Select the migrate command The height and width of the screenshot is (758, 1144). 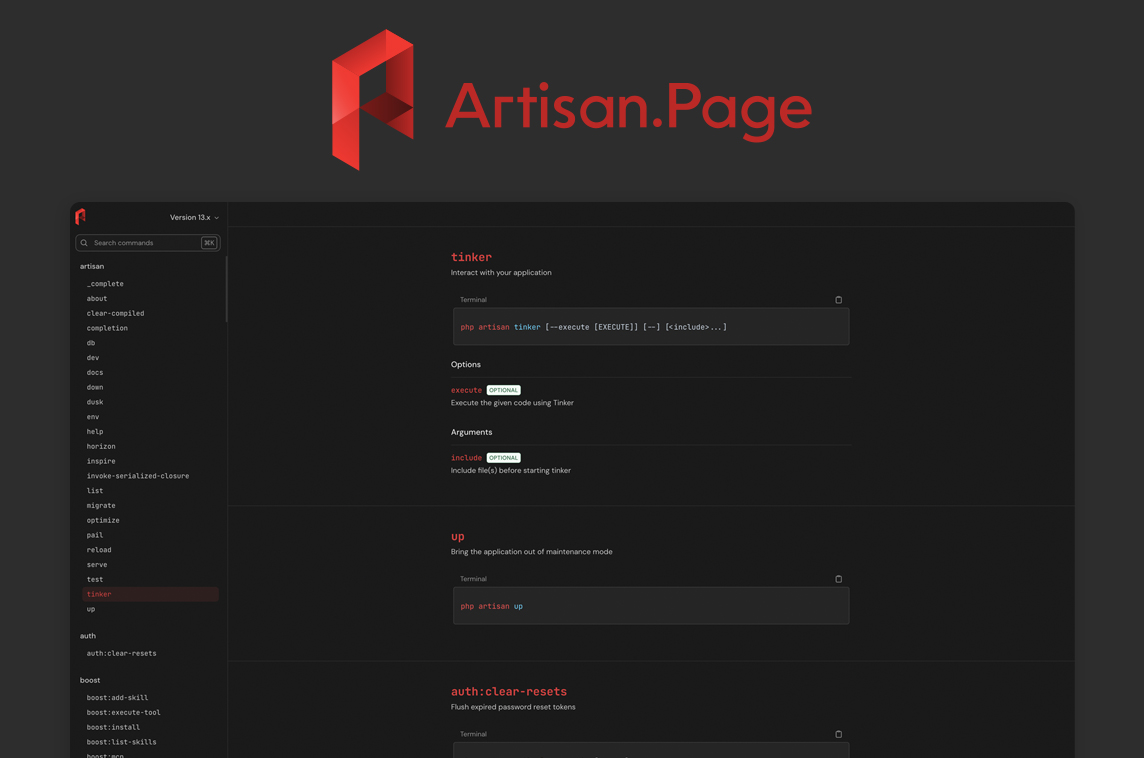pos(101,506)
